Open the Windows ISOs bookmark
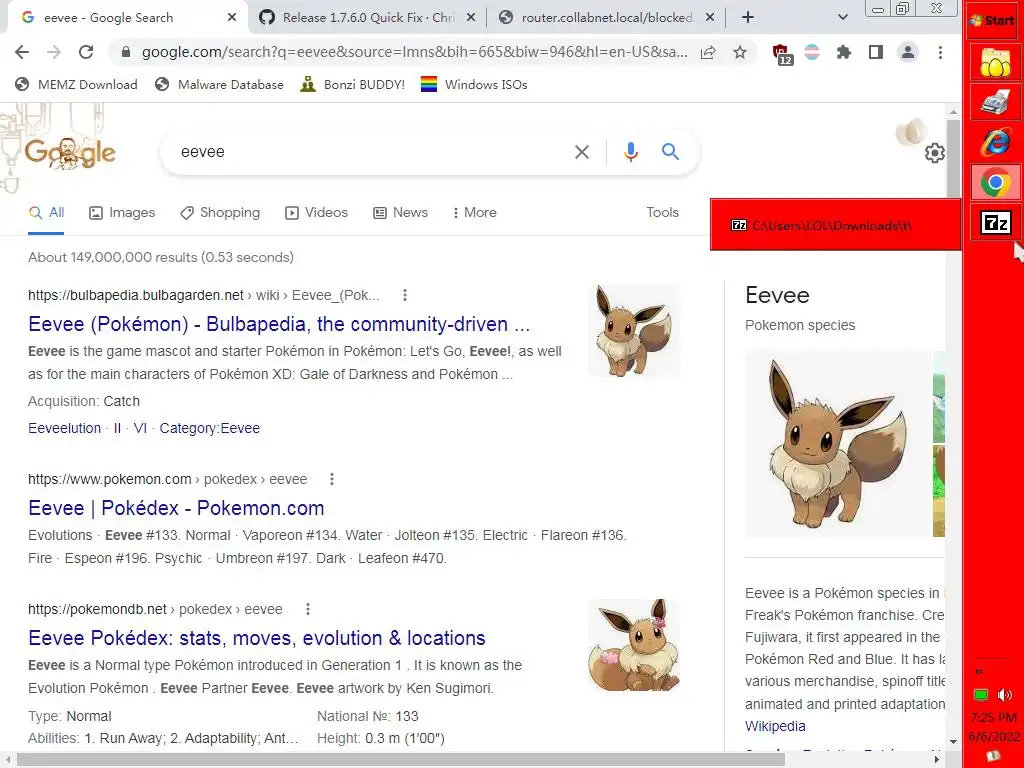This screenshot has width=1024, height=768. click(474, 84)
